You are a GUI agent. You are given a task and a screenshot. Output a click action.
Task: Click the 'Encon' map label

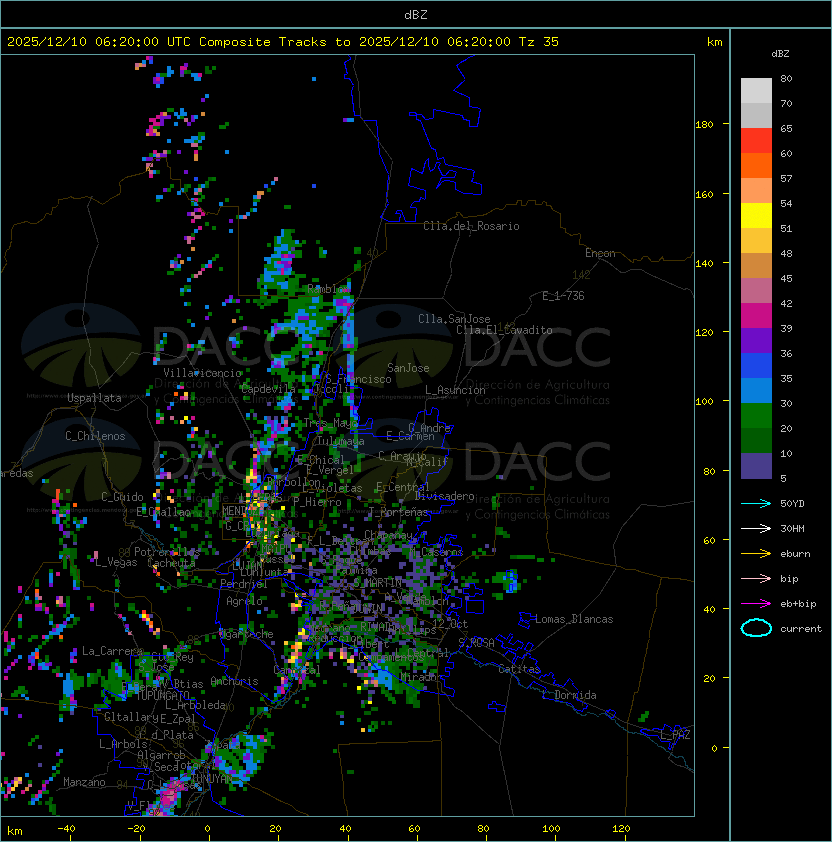600,253
